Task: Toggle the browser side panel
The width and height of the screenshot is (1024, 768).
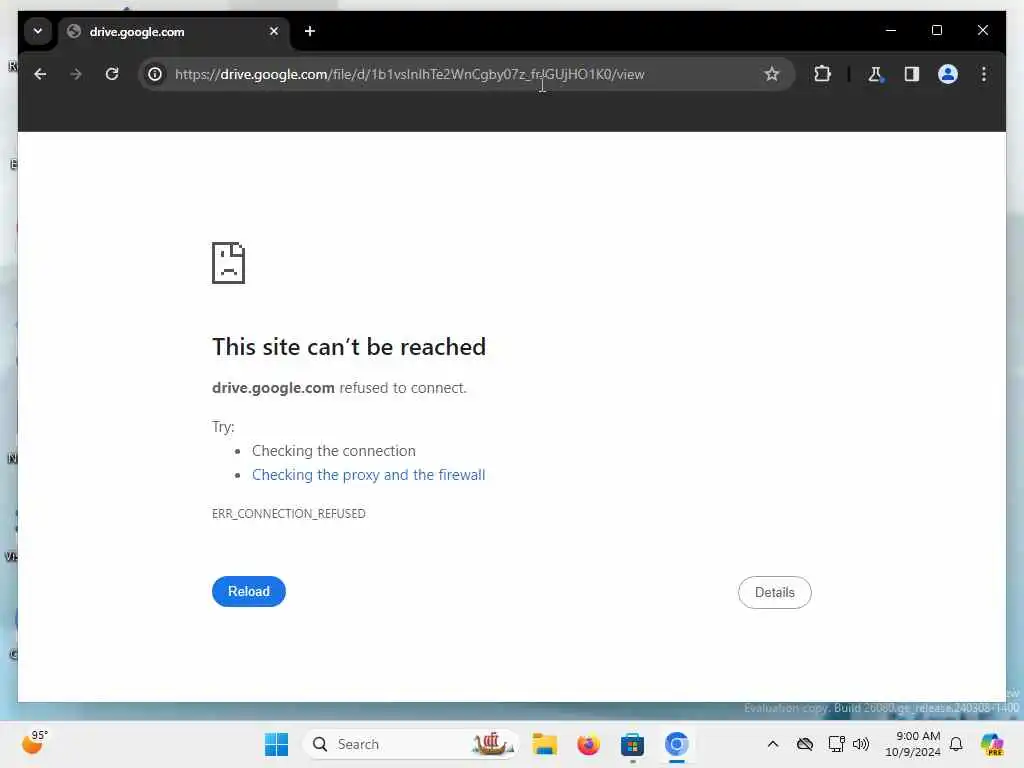Action: pos(912,74)
